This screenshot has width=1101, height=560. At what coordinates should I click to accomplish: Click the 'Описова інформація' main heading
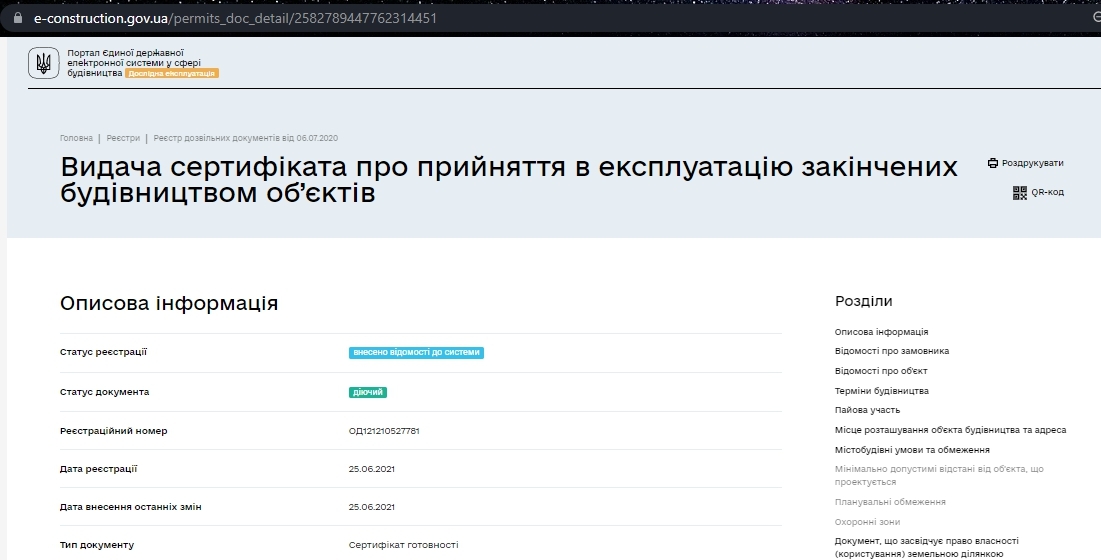pos(169,303)
